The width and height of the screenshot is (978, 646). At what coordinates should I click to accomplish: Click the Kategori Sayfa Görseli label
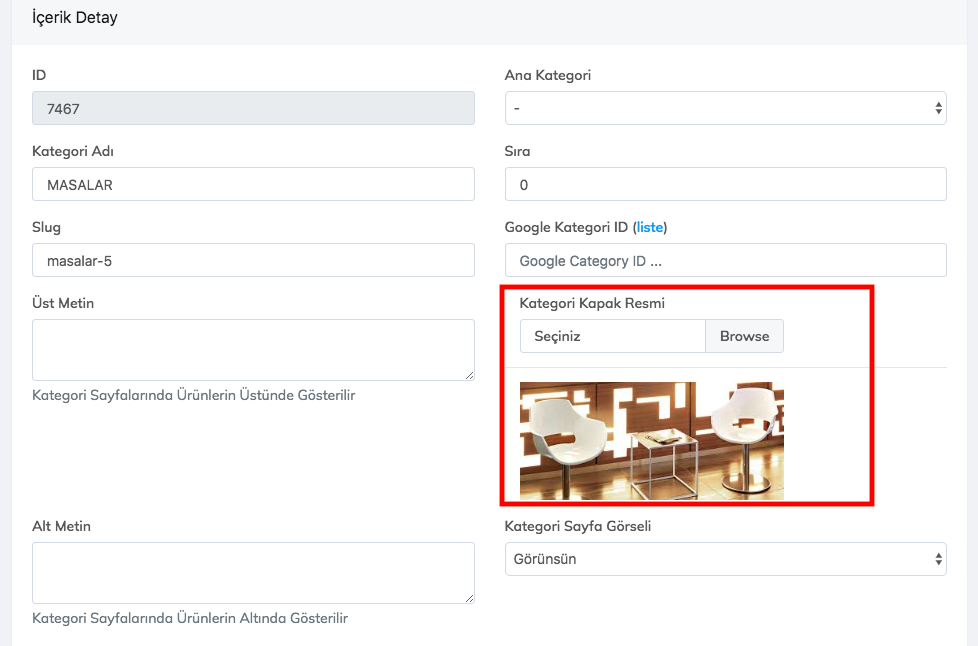coord(577,526)
